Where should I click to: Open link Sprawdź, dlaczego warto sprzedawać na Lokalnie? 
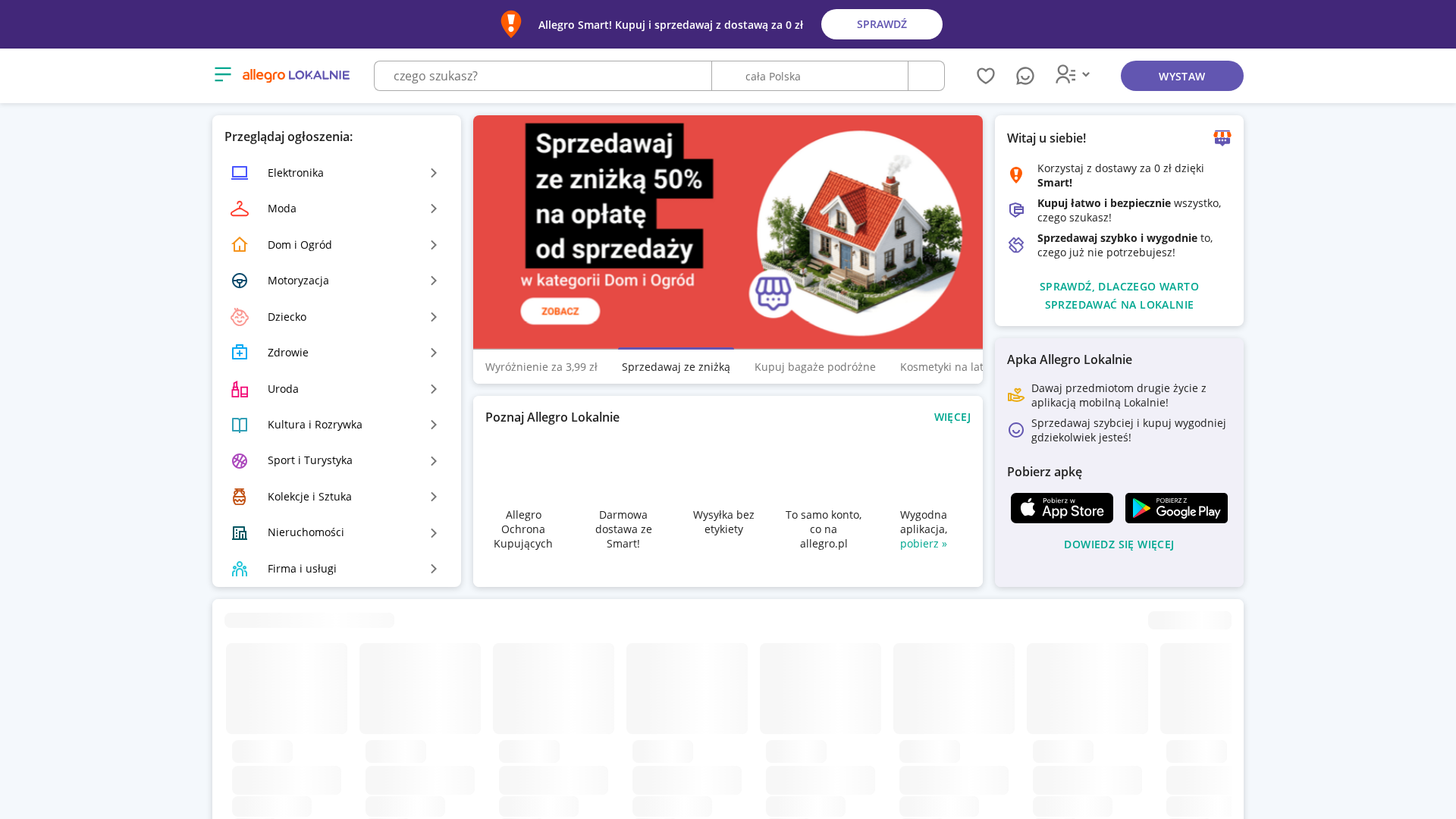click(x=1119, y=296)
